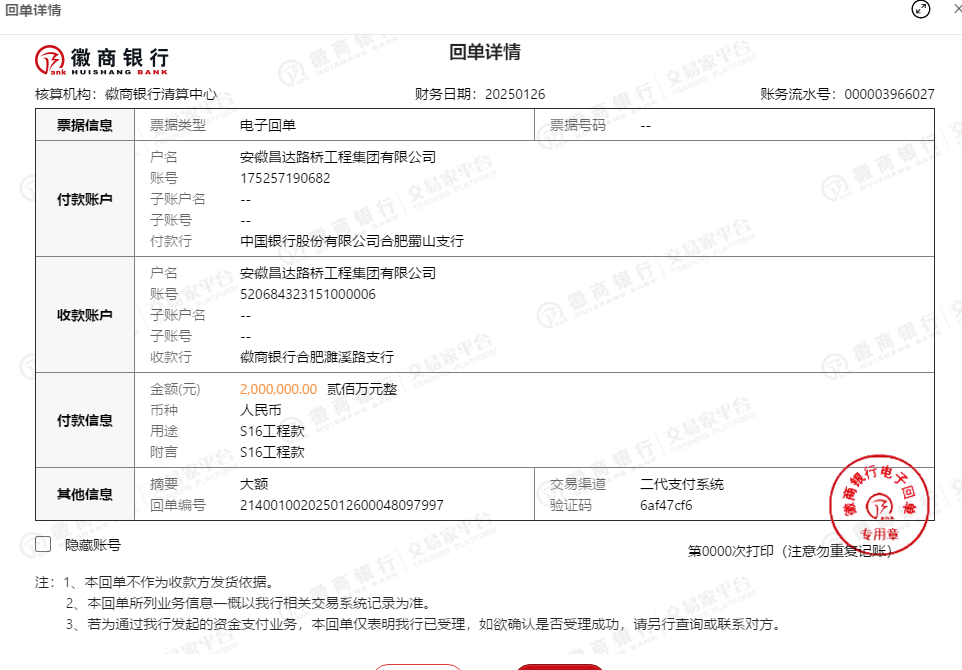
Task: Click the fullscreen expand icon
Action: pyautogui.click(x=921, y=9)
